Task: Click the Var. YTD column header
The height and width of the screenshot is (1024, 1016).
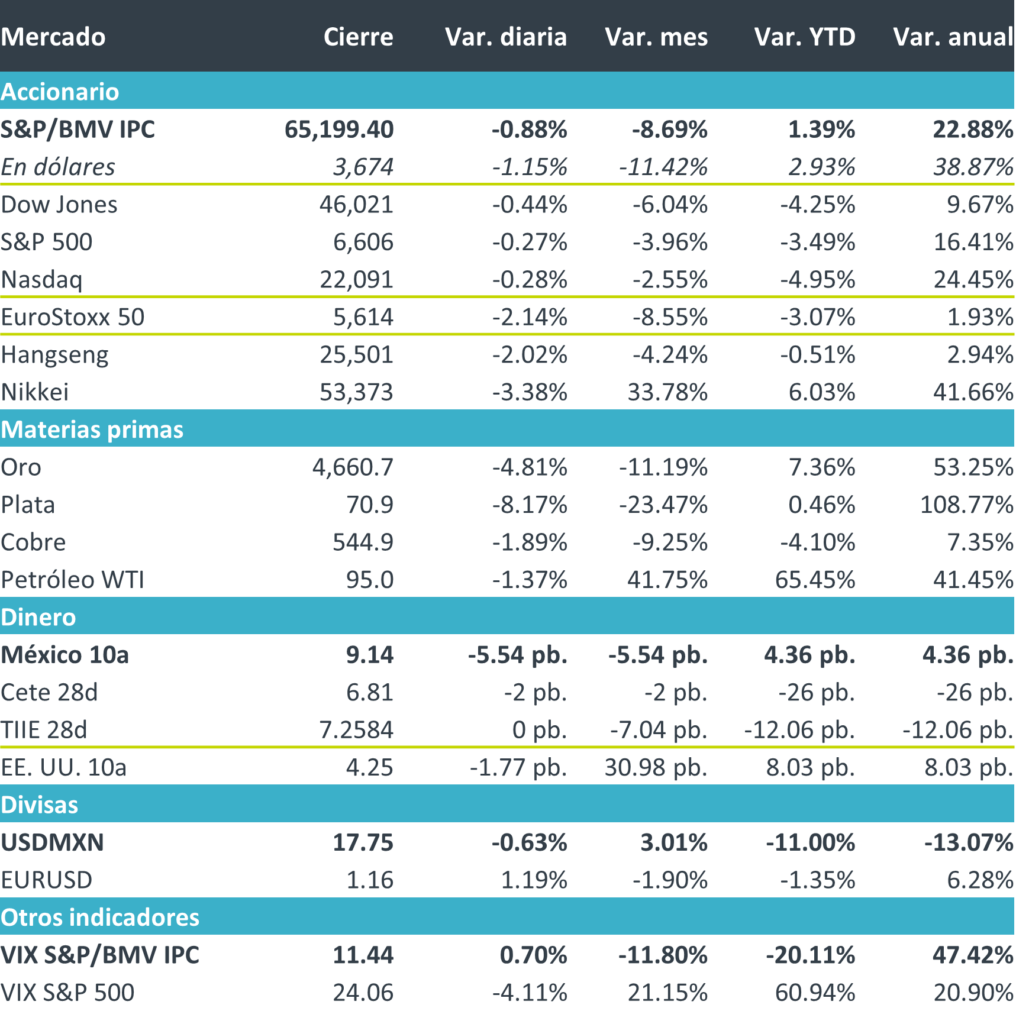Action: click(x=804, y=37)
